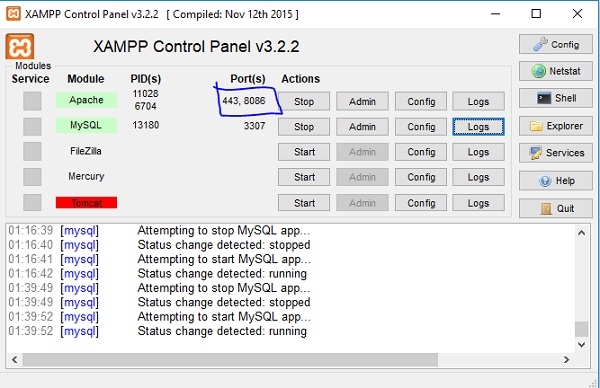600x388 pixels.
Task: Close the XAMPP window
Action: (x=577, y=14)
